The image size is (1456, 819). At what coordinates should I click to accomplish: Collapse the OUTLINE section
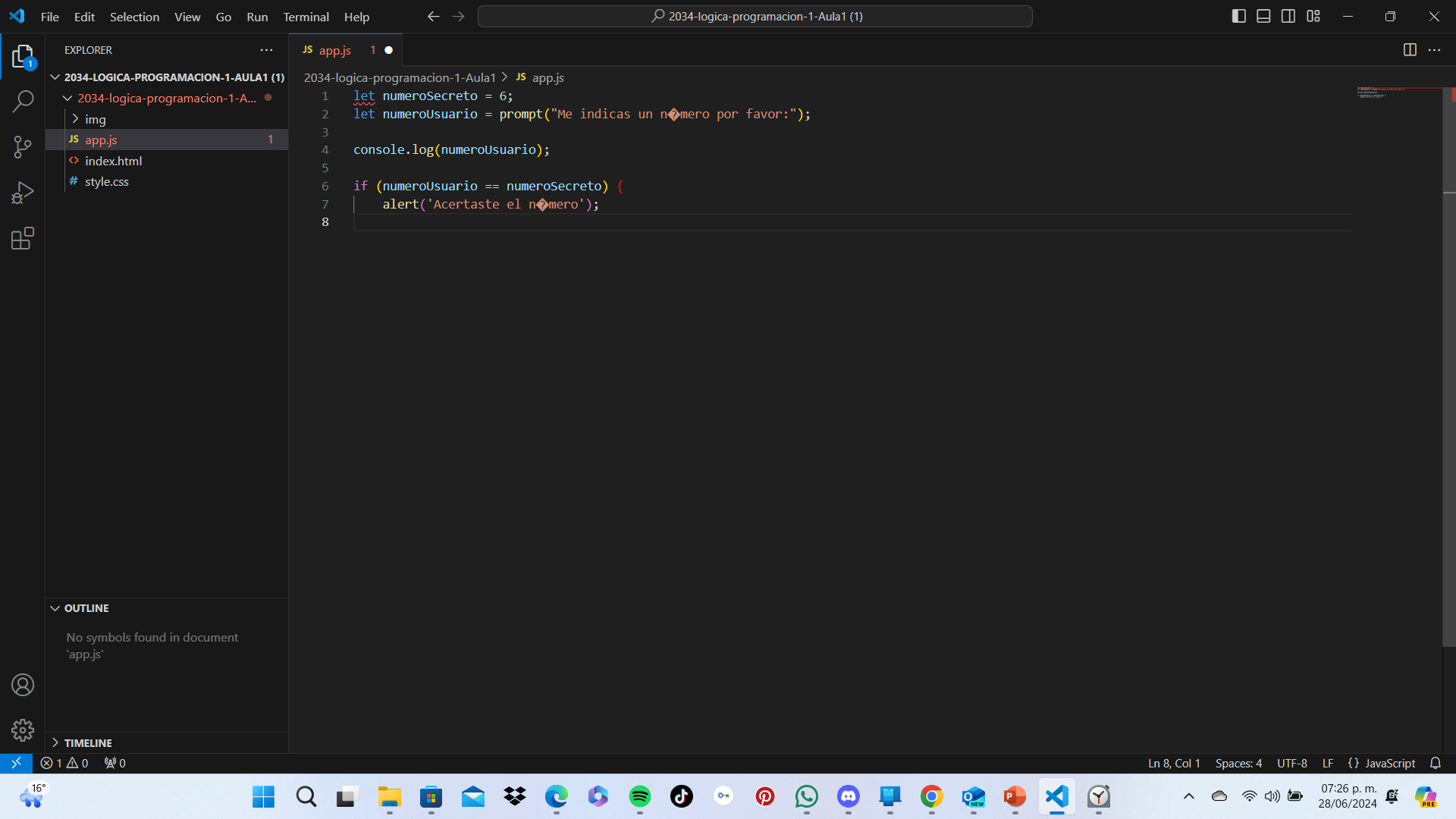(x=55, y=608)
